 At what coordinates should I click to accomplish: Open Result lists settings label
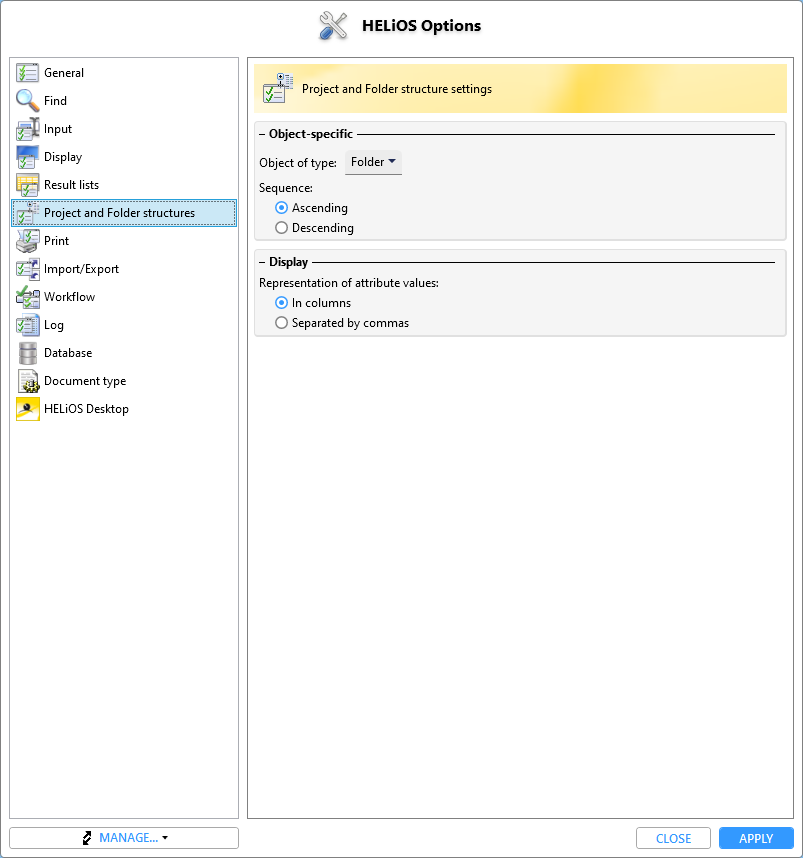pyautogui.click(x=72, y=185)
